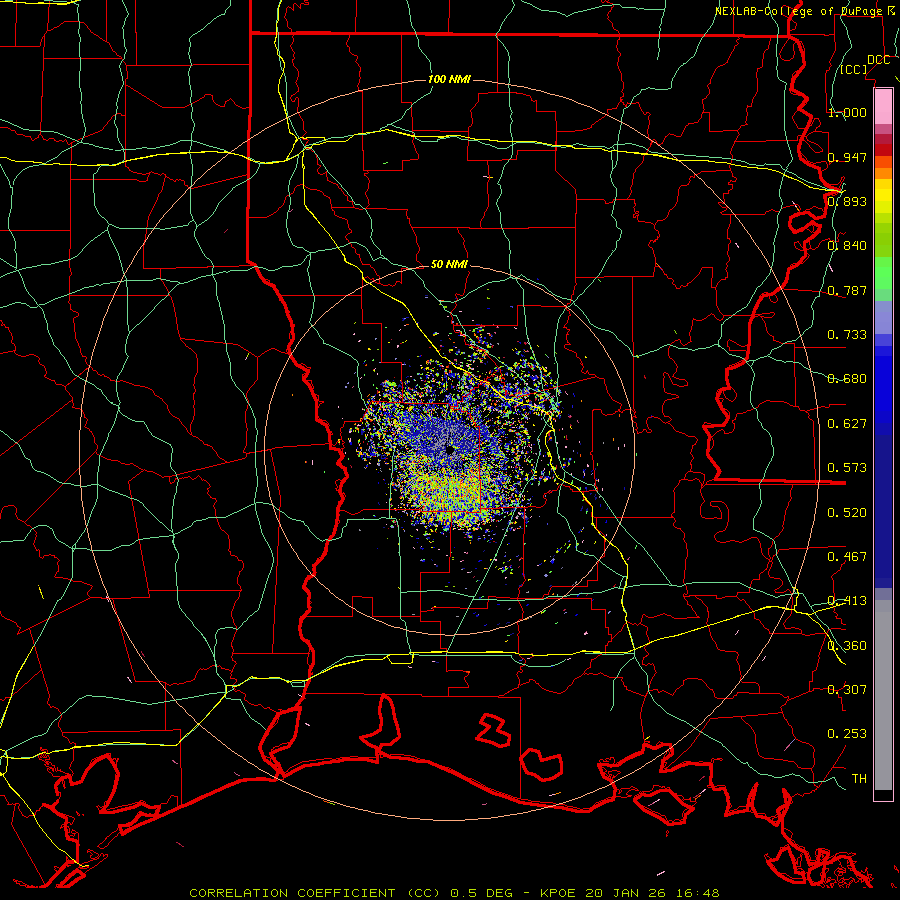
Task: Click the 0.893 legend value
Action: [847, 201]
